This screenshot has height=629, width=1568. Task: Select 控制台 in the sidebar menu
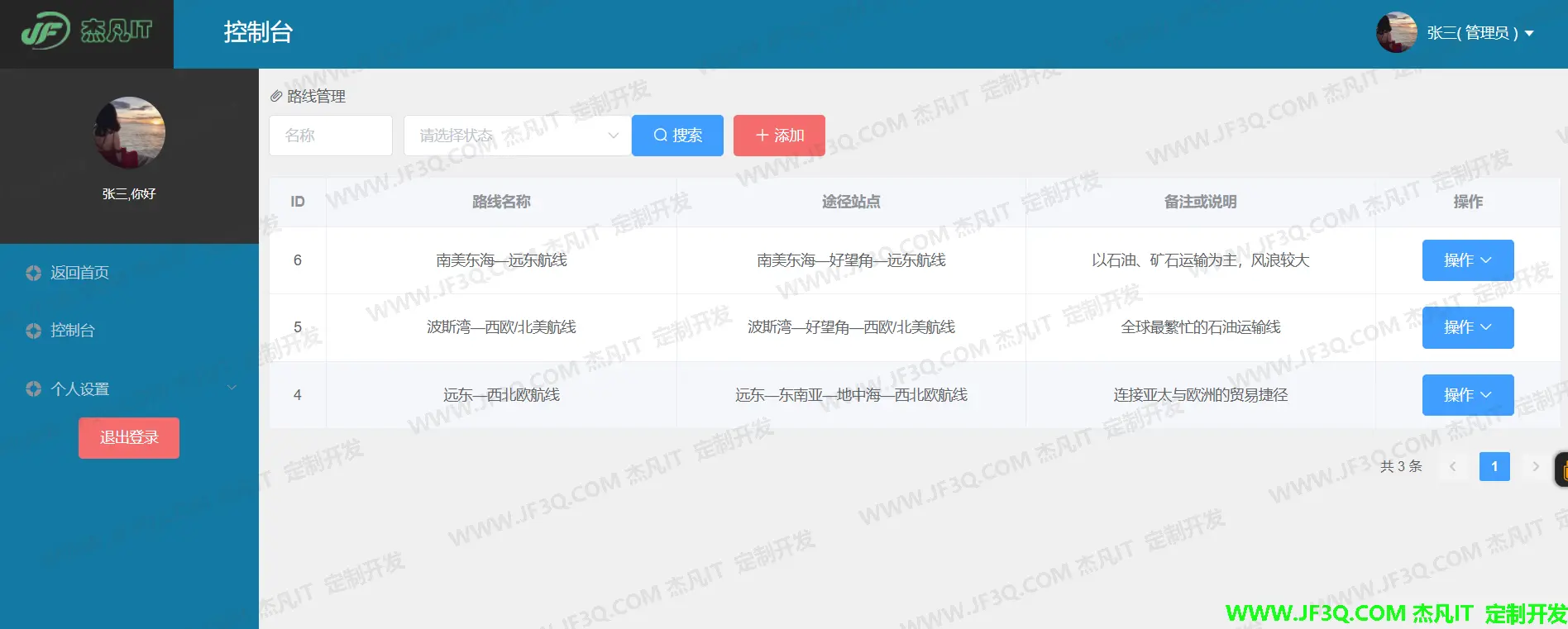(x=73, y=331)
